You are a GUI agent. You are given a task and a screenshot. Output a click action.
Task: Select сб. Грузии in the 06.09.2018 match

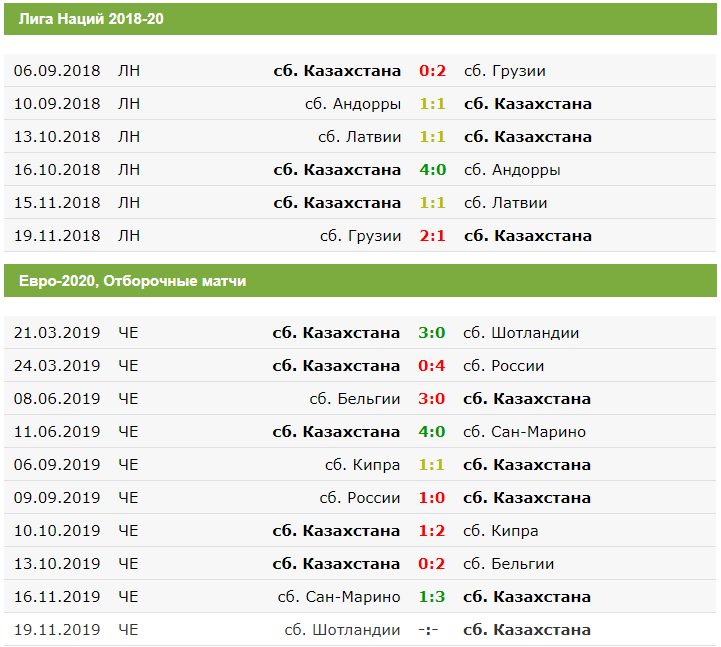coord(504,71)
